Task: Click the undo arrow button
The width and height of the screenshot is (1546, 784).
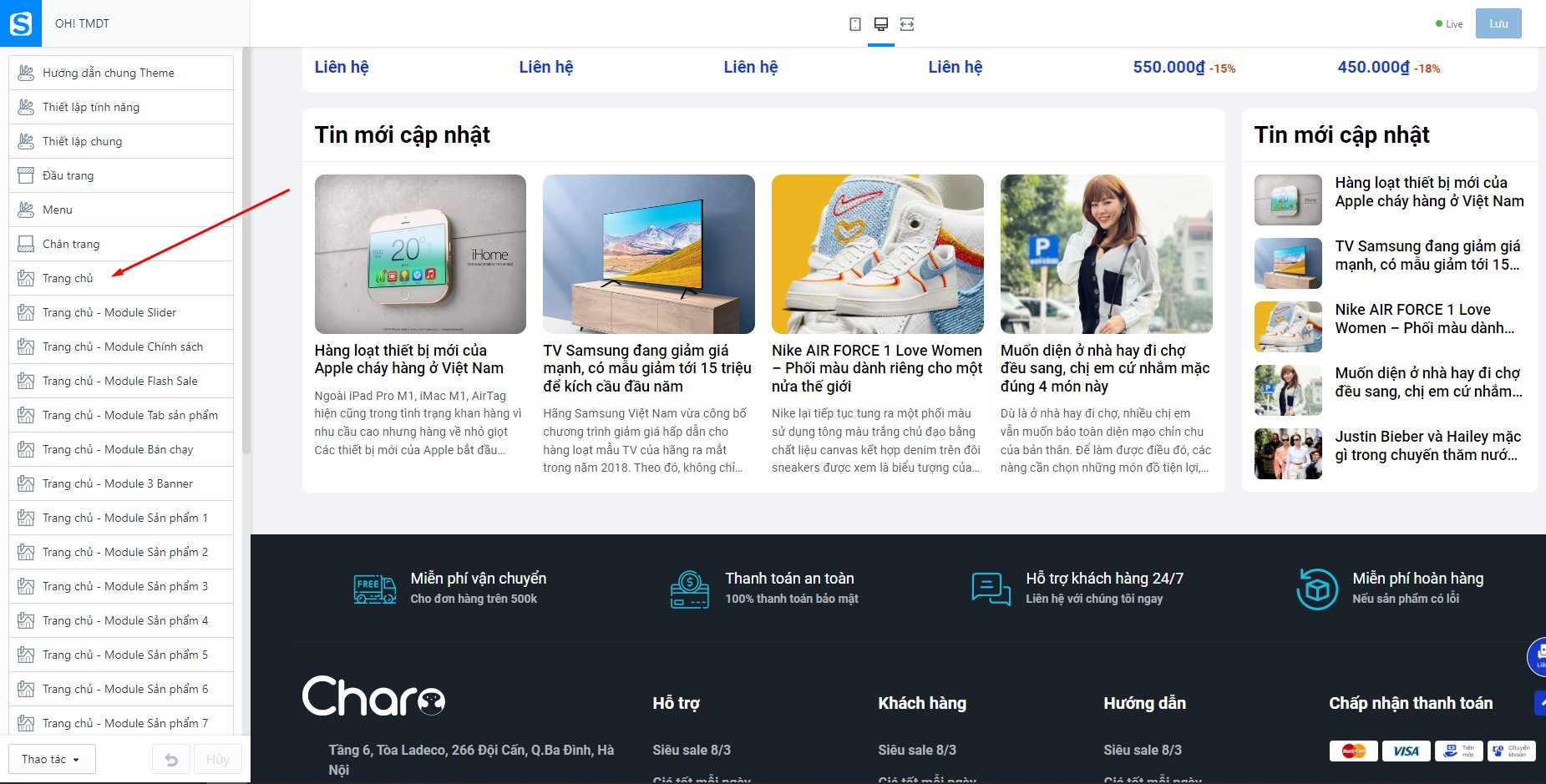Action: point(171,759)
